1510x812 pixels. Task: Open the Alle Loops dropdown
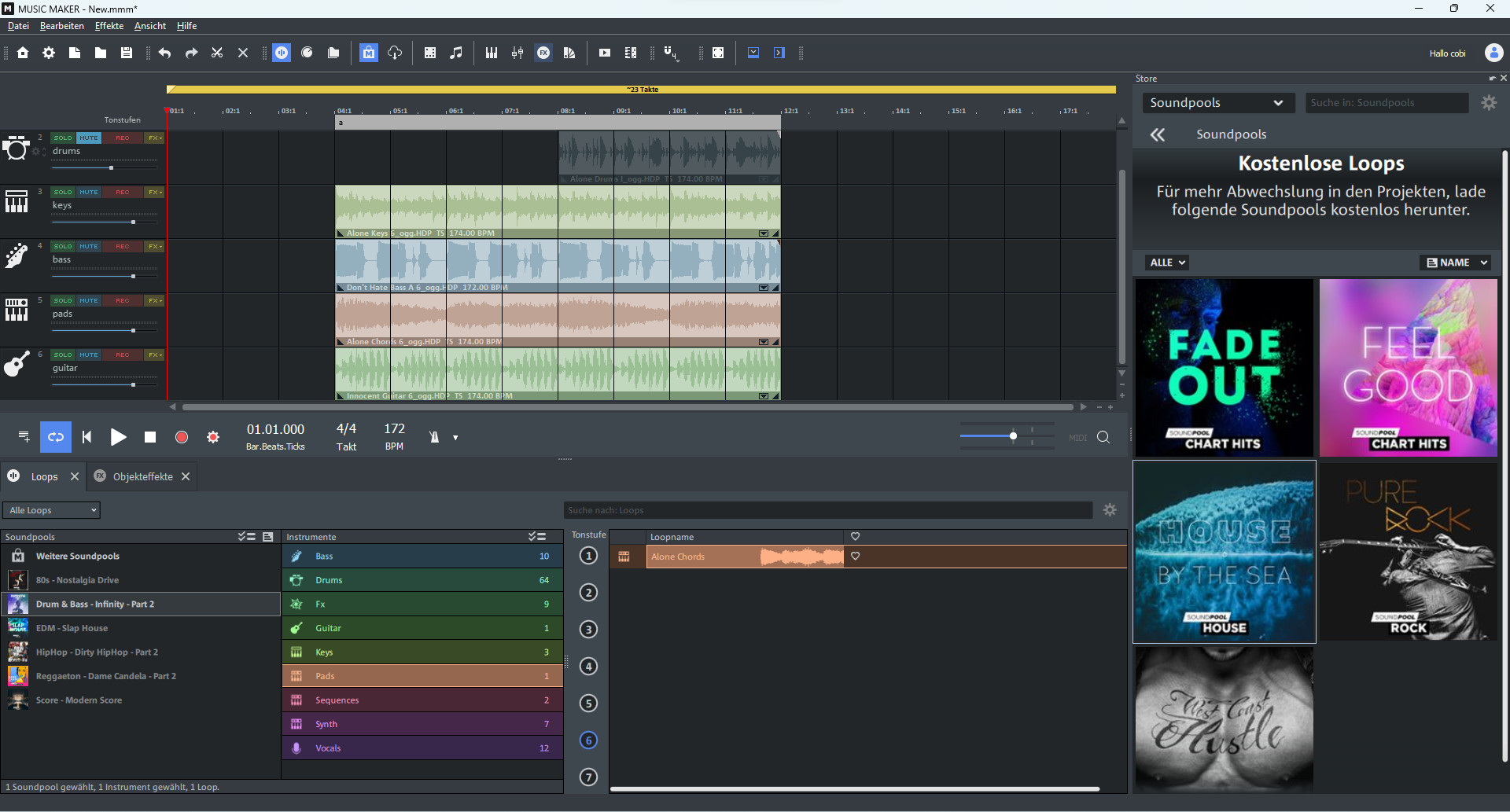51,510
